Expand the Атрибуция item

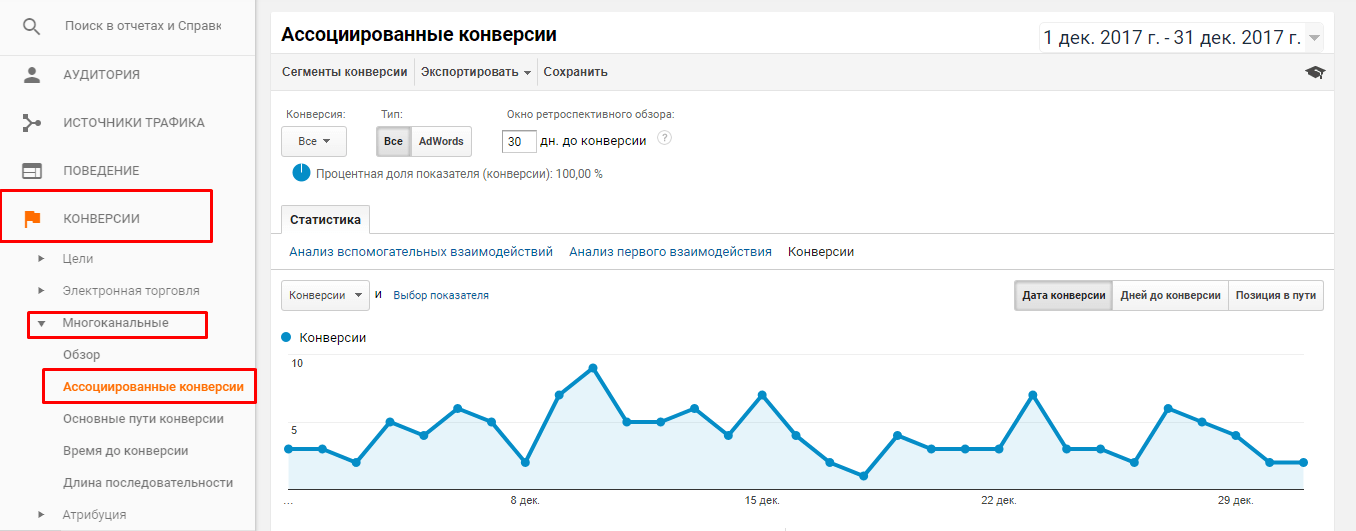coord(42,515)
